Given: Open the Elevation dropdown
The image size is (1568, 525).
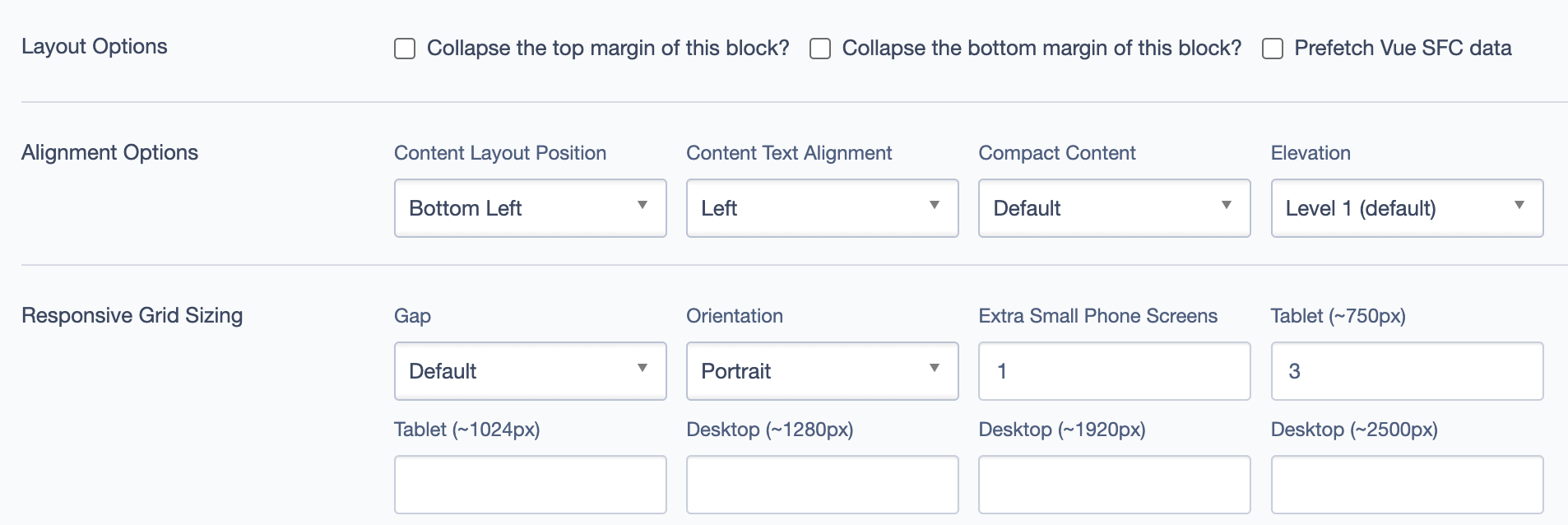Looking at the screenshot, I should pyautogui.click(x=1407, y=208).
